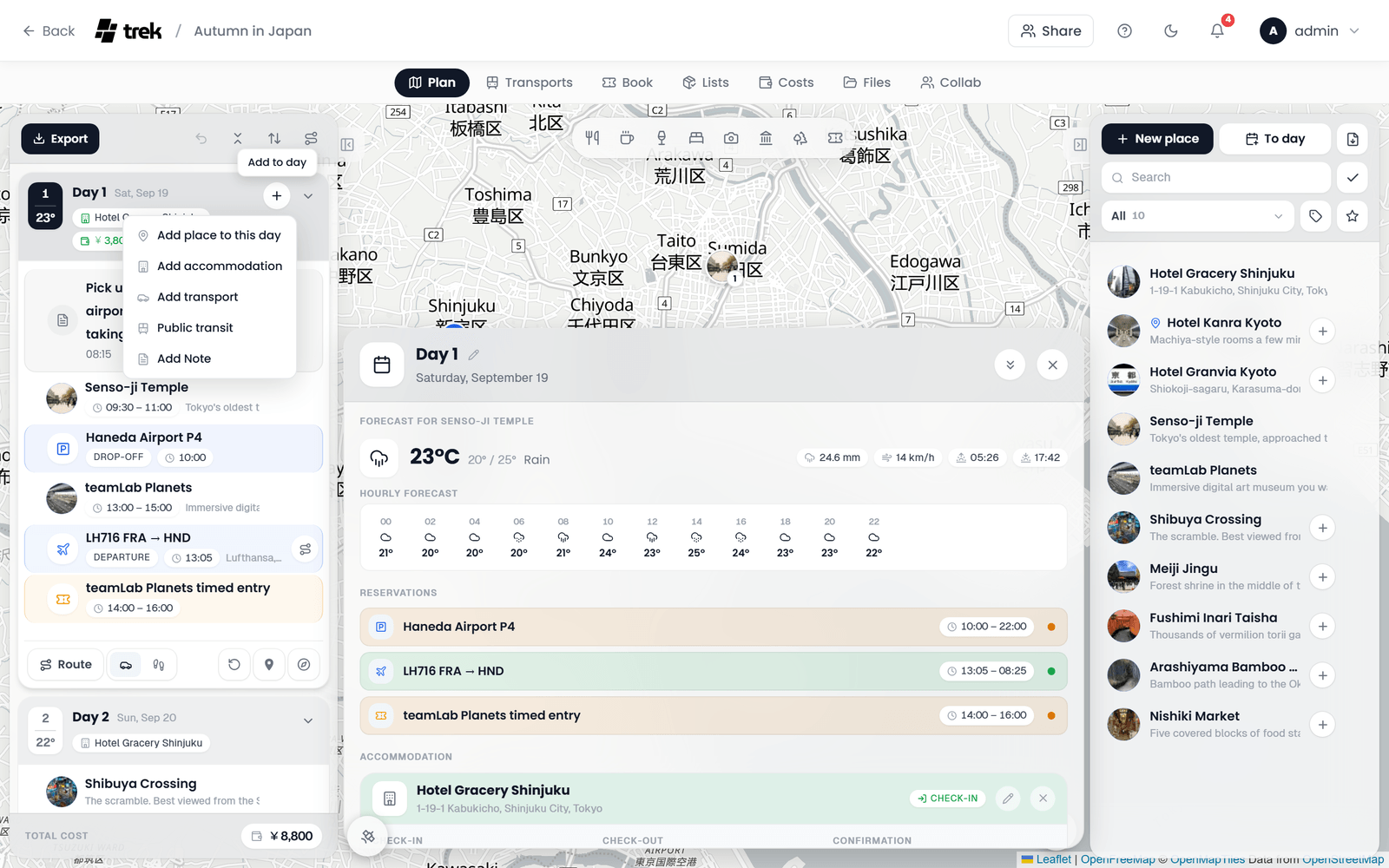Filter map by hotels bed icon
Image resolution: width=1389 pixels, height=868 pixels.
[696, 138]
